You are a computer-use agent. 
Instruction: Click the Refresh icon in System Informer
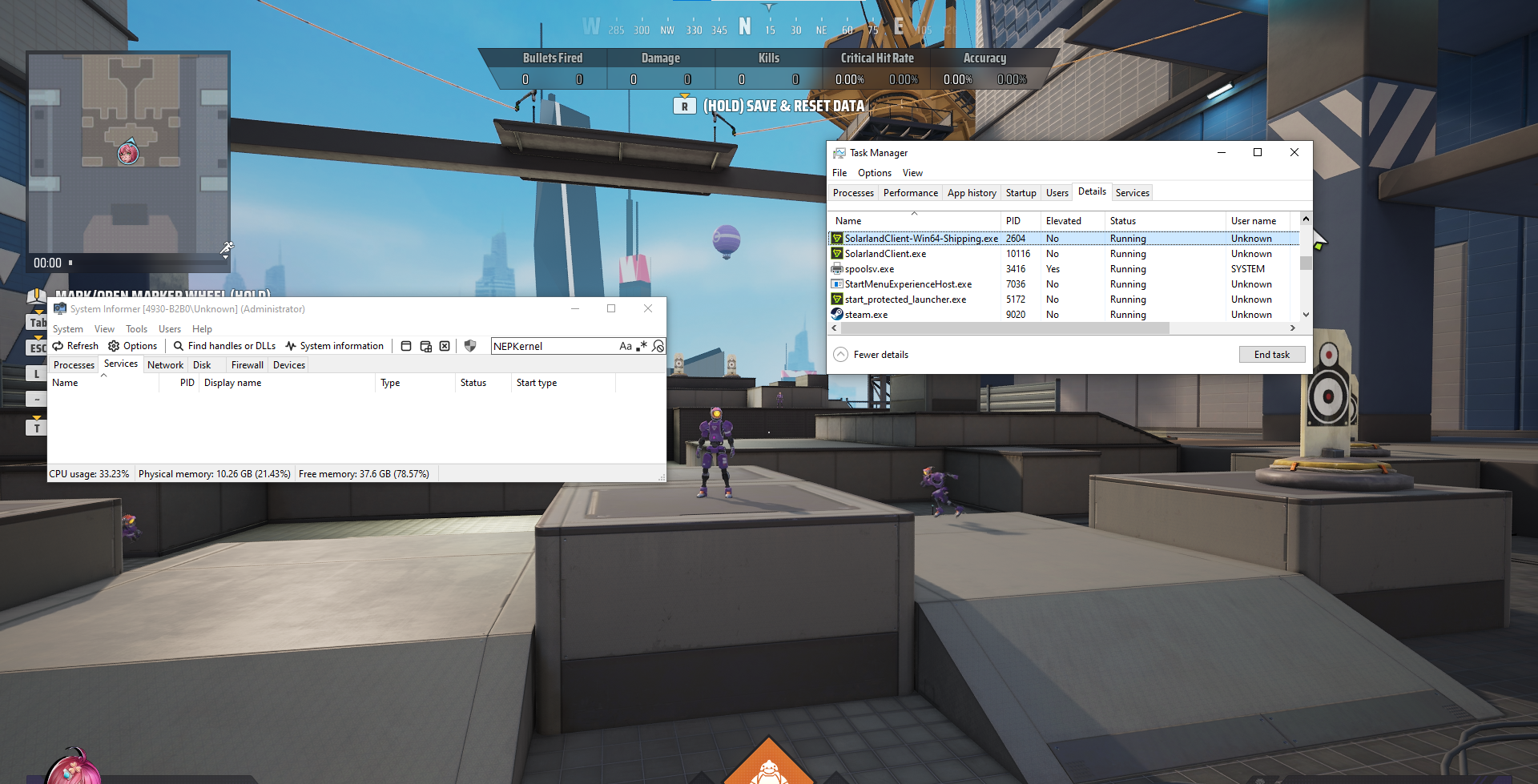[58, 346]
